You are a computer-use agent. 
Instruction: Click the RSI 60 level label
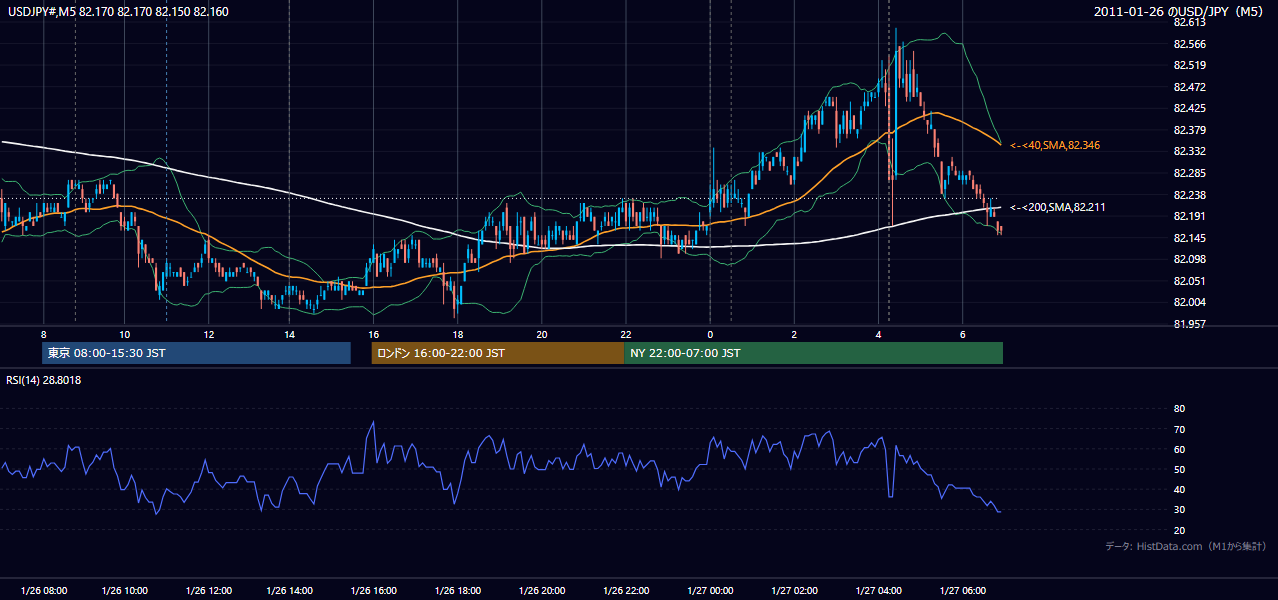tap(1179, 449)
